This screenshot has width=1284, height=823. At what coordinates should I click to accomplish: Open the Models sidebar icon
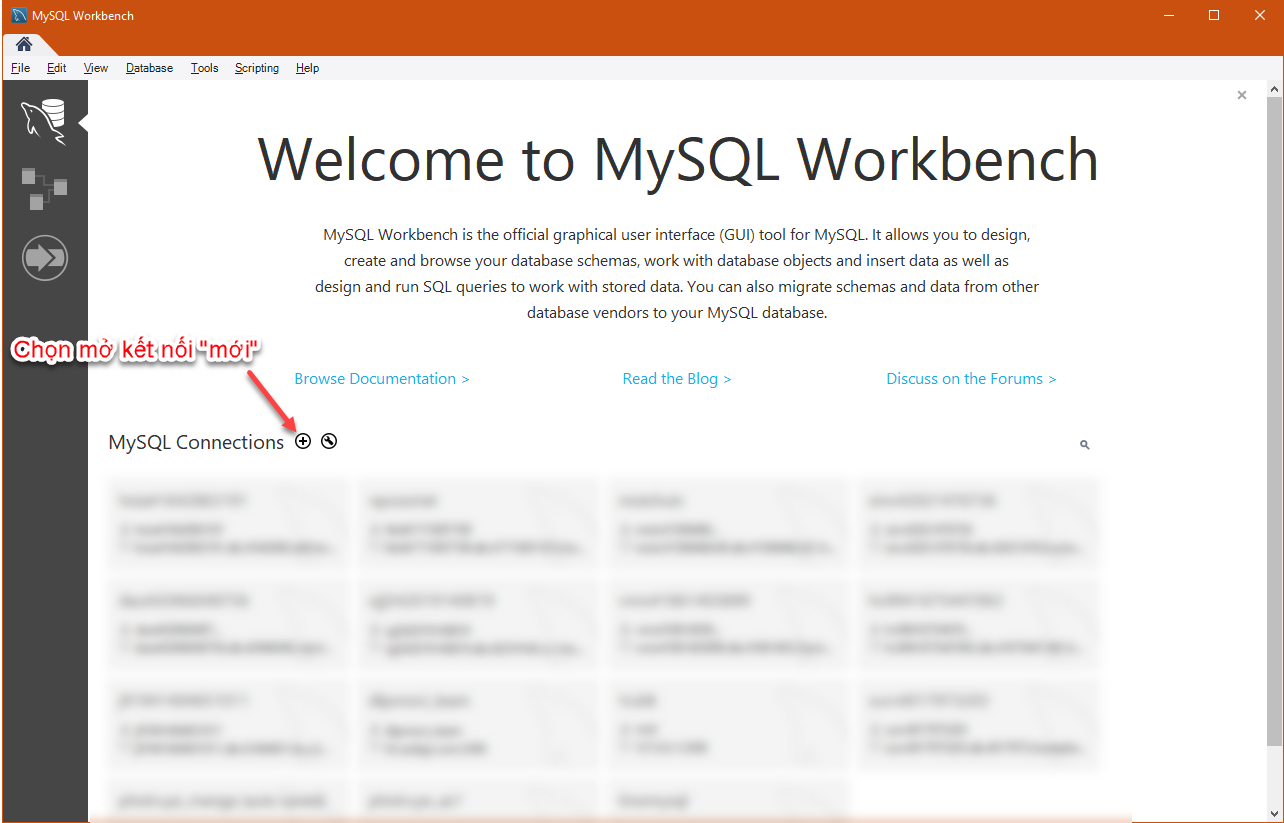pyautogui.click(x=44, y=188)
